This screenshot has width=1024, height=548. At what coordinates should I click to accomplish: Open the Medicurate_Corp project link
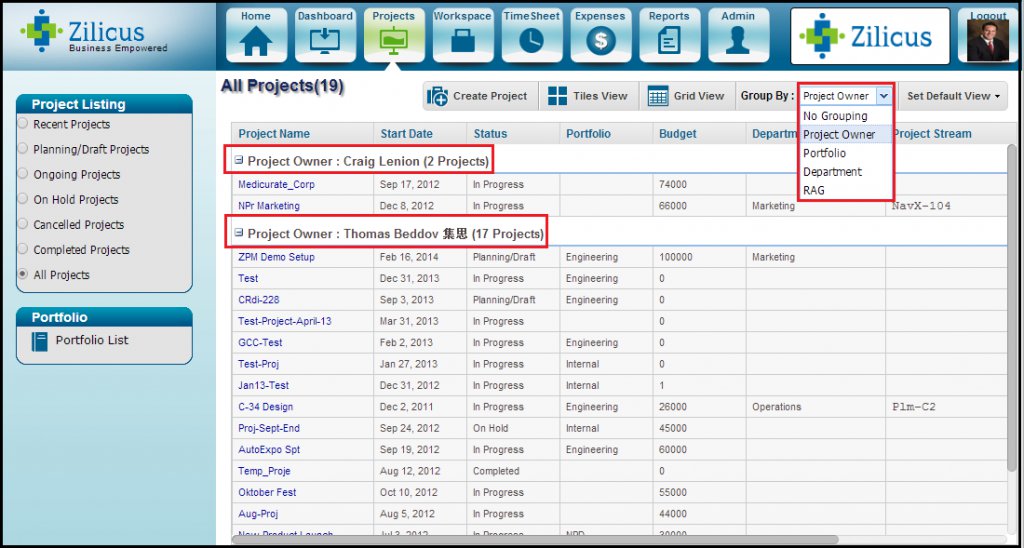coord(276,185)
